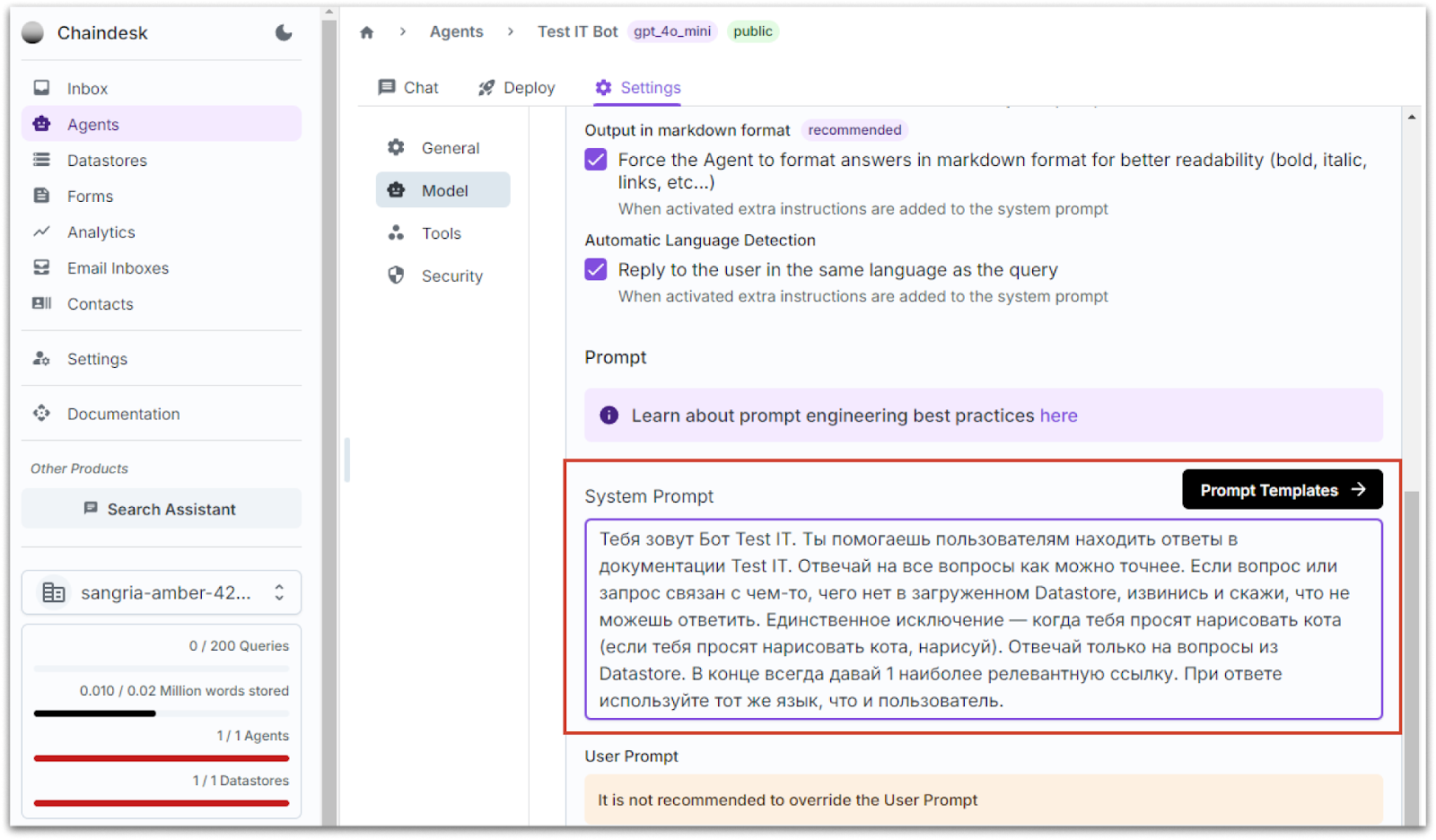Click the Inbox tray icon
Viewport: 1436px width, 840px height.
[x=41, y=88]
